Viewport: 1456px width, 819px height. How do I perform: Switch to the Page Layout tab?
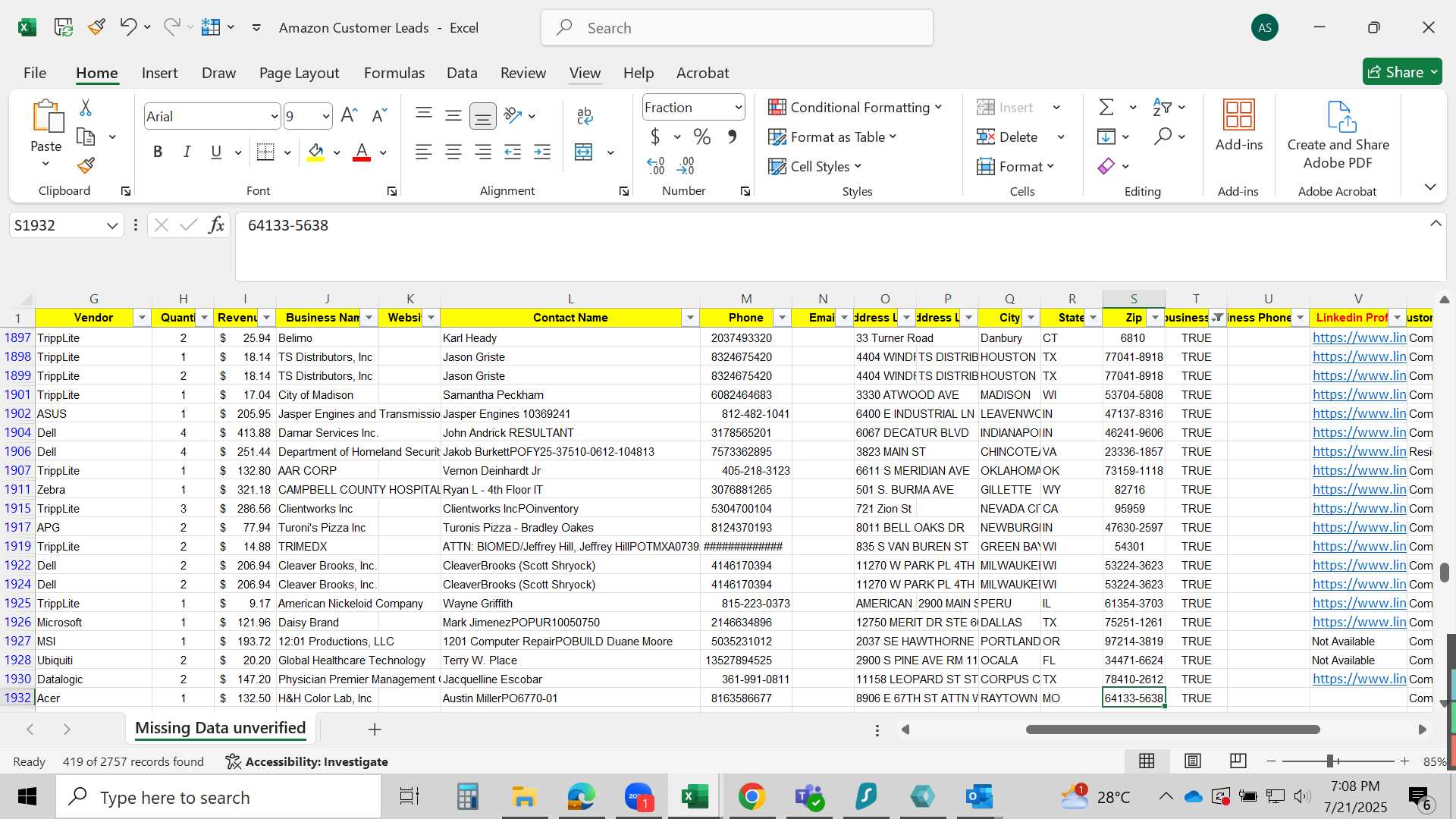299,73
